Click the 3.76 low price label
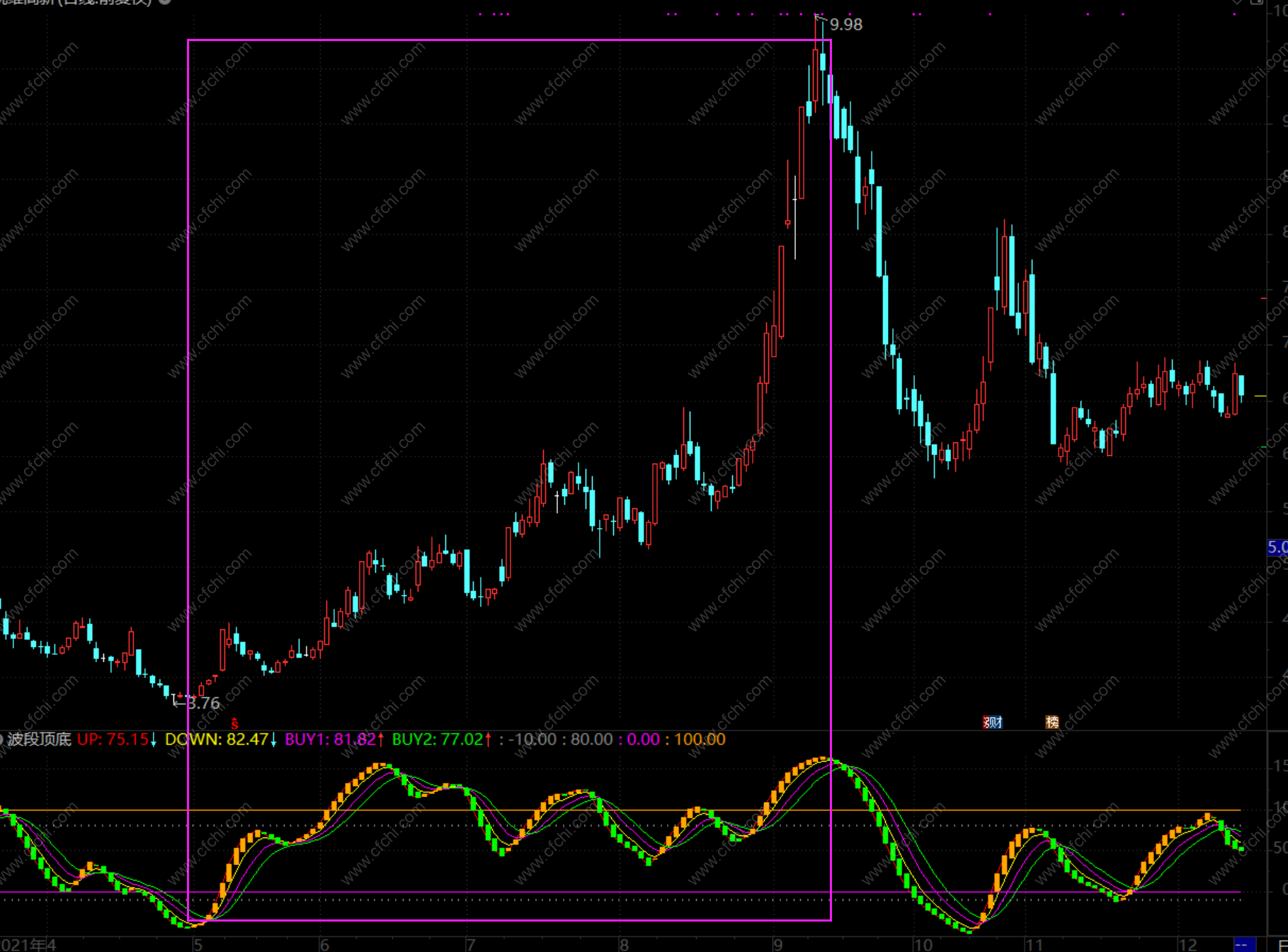The height and width of the screenshot is (952, 1288). click(x=204, y=703)
